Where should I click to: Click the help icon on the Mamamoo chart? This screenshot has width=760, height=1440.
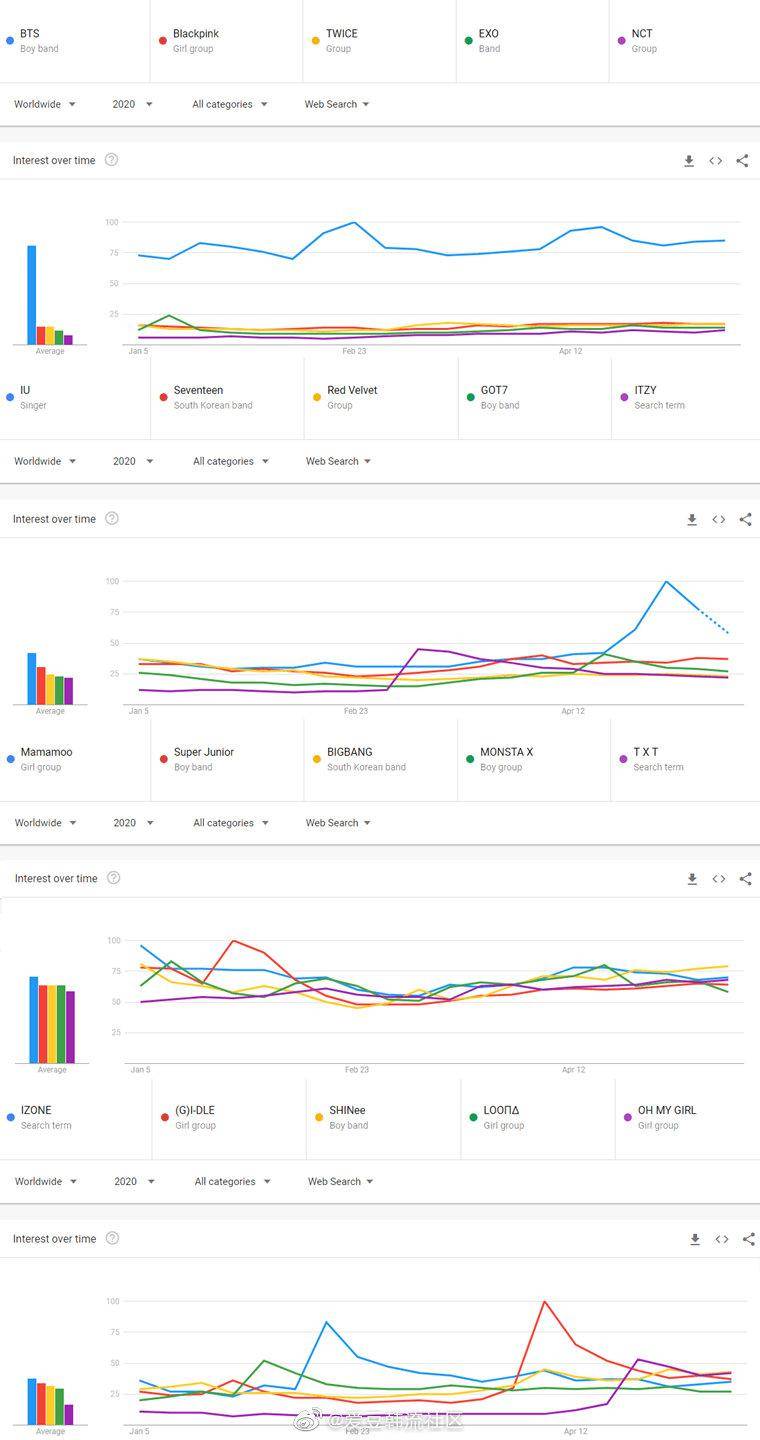click(113, 878)
